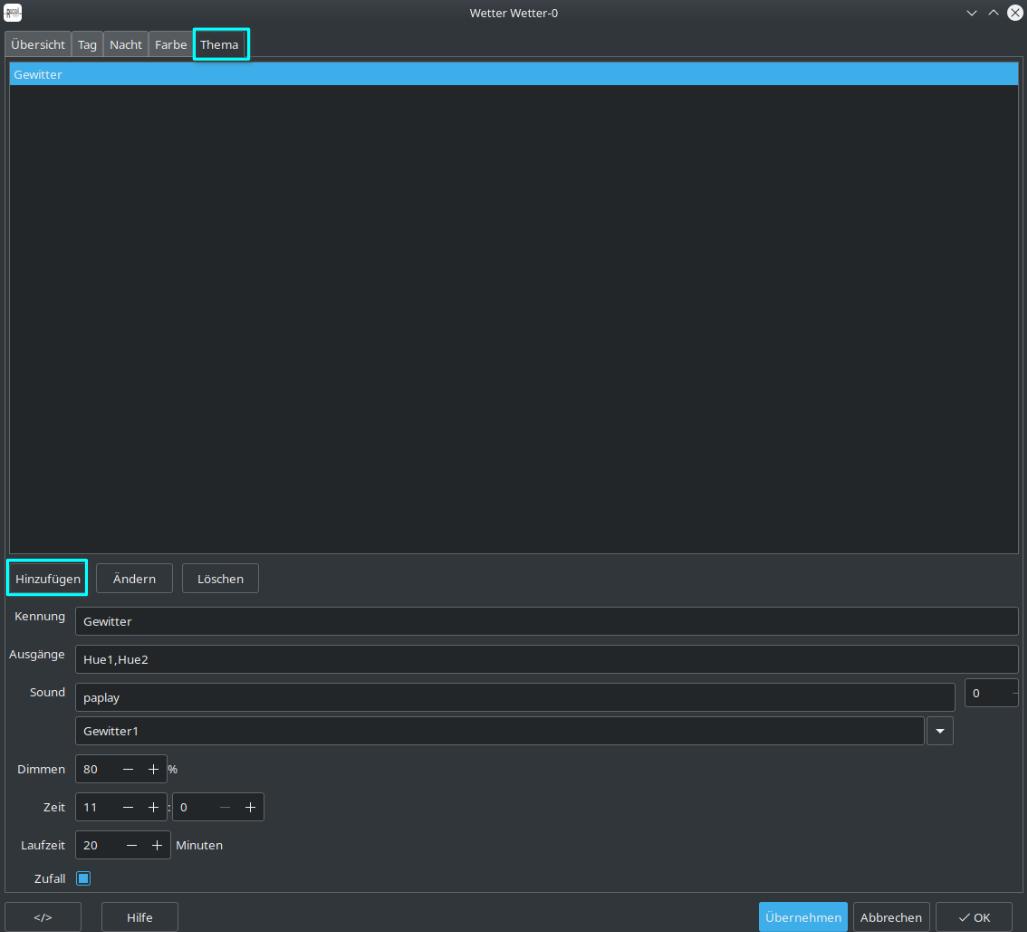Increase Zeit minute with plus button
Screen dimensions: 1027x932
250,807
